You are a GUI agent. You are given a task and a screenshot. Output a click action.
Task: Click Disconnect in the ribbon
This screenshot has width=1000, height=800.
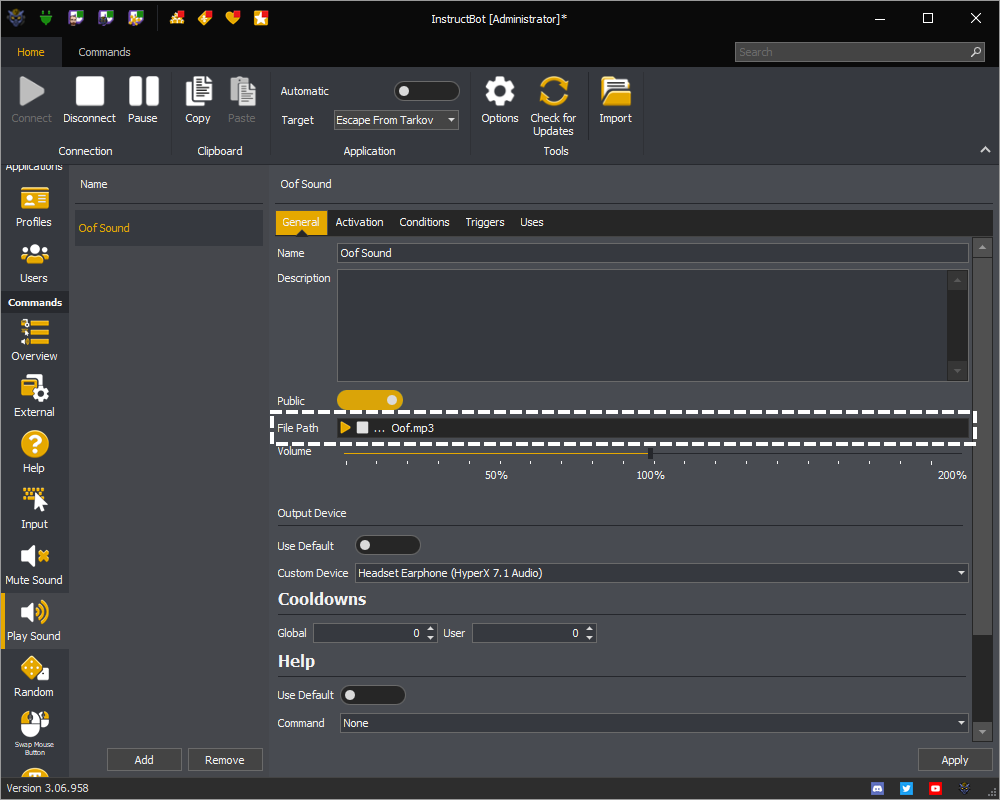(x=89, y=100)
